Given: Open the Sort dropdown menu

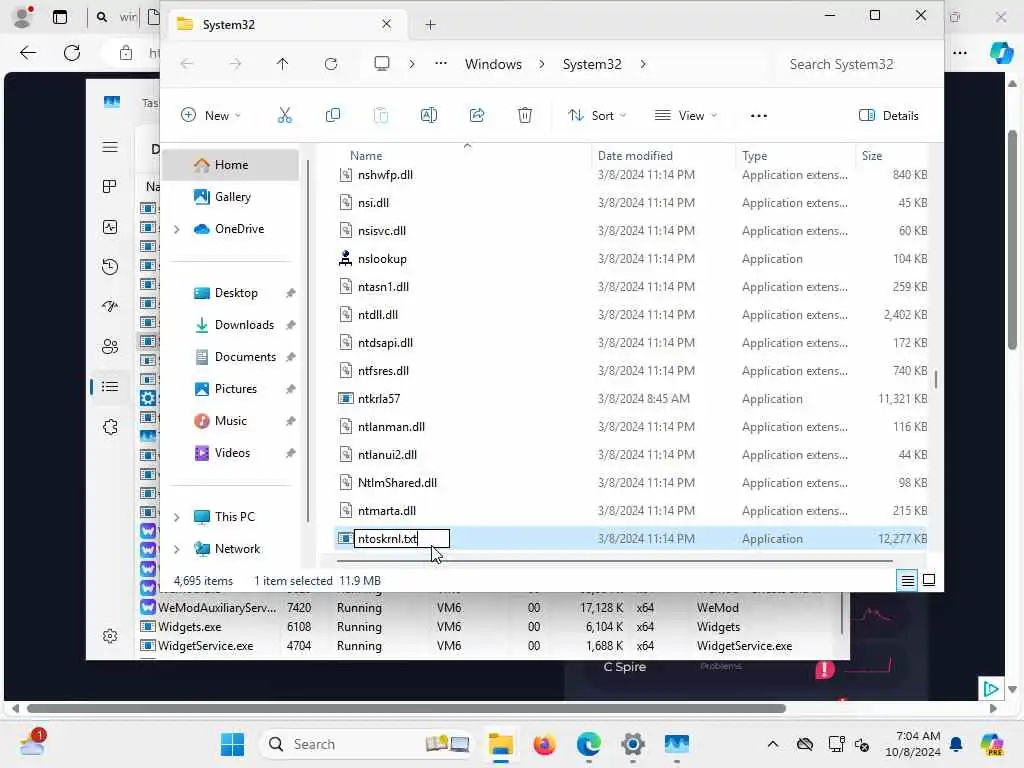Looking at the screenshot, I should click(596, 116).
